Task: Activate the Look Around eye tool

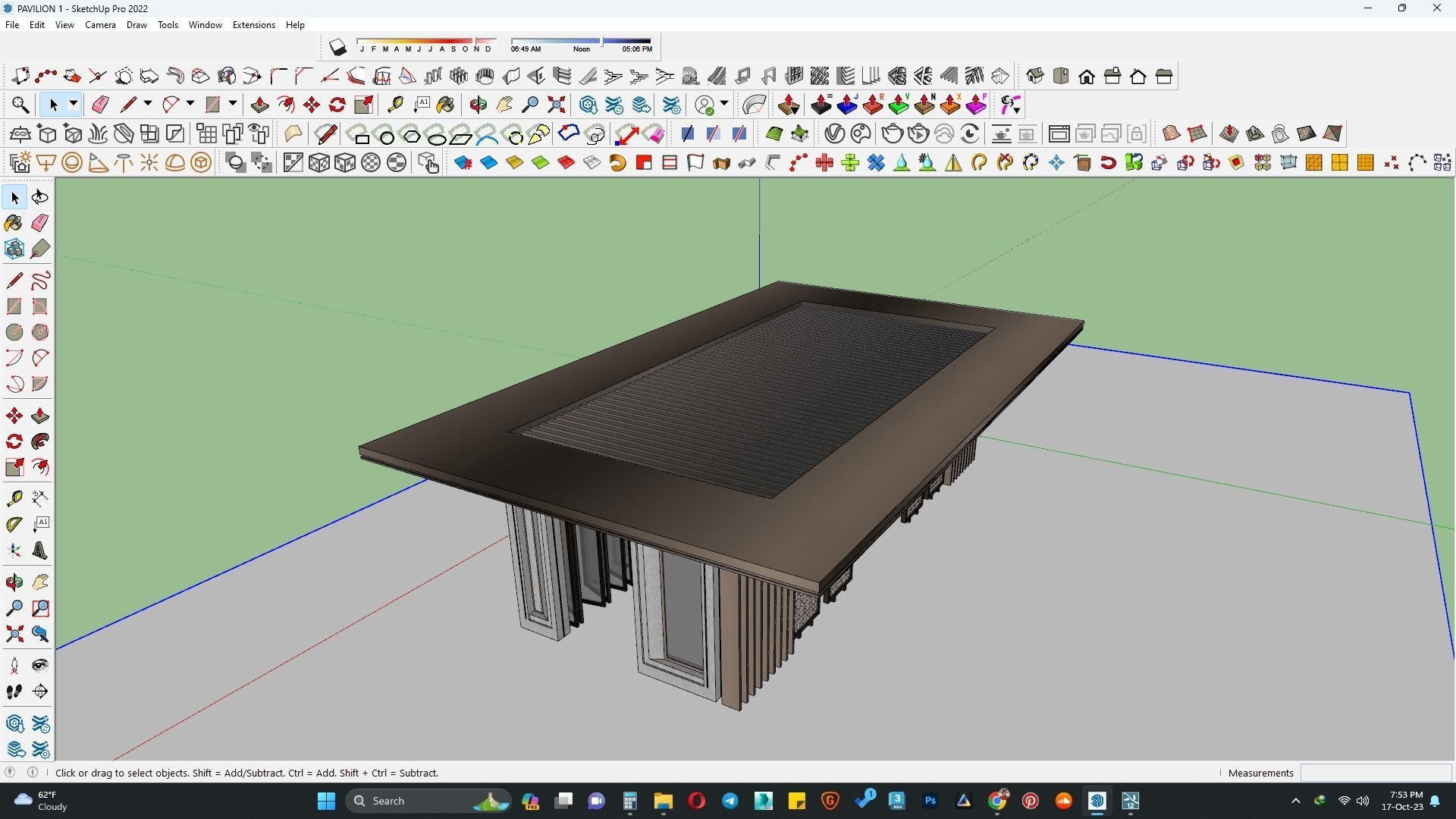Action: click(40, 666)
